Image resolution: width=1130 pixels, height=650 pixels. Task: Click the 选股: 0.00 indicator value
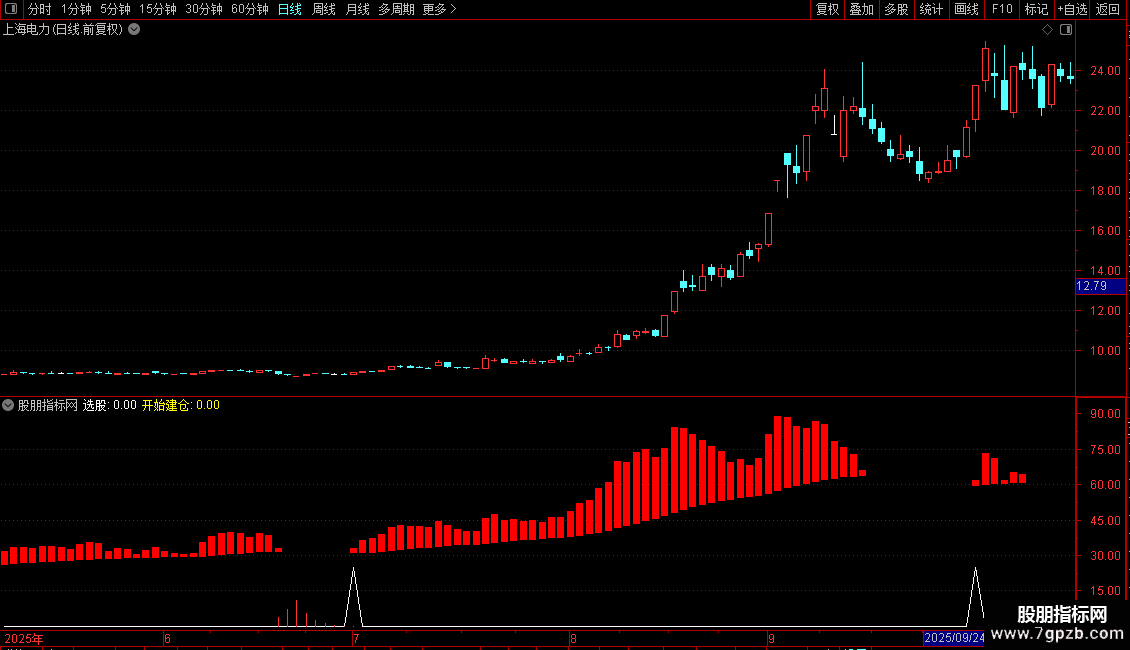(x=110, y=405)
